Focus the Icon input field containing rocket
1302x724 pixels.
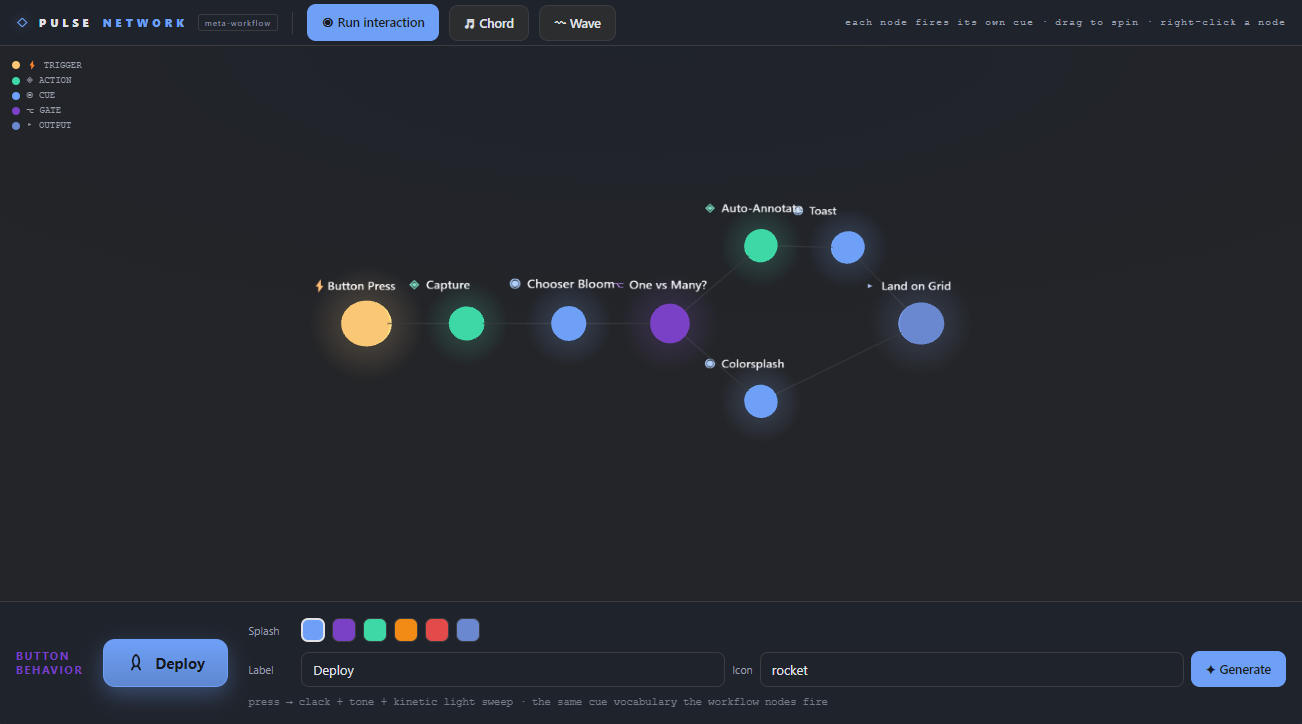(972, 670)
